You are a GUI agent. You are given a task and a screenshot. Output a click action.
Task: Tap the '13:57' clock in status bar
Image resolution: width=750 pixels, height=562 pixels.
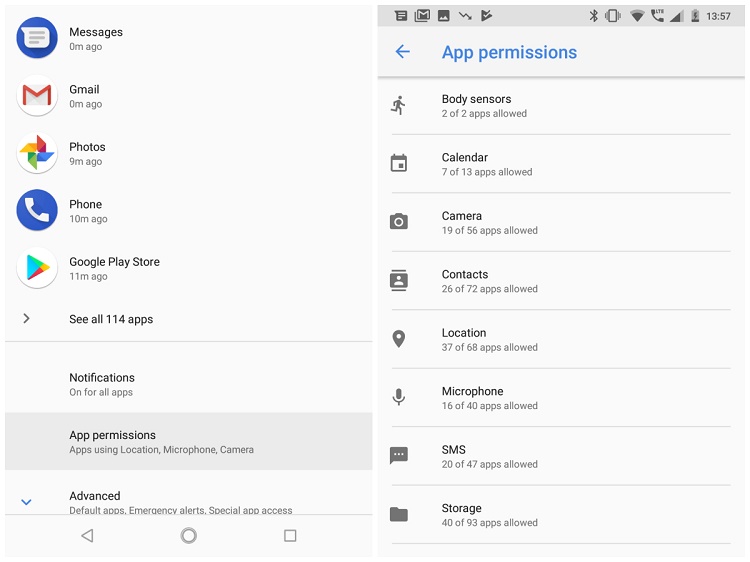click(x=718, y=16)
